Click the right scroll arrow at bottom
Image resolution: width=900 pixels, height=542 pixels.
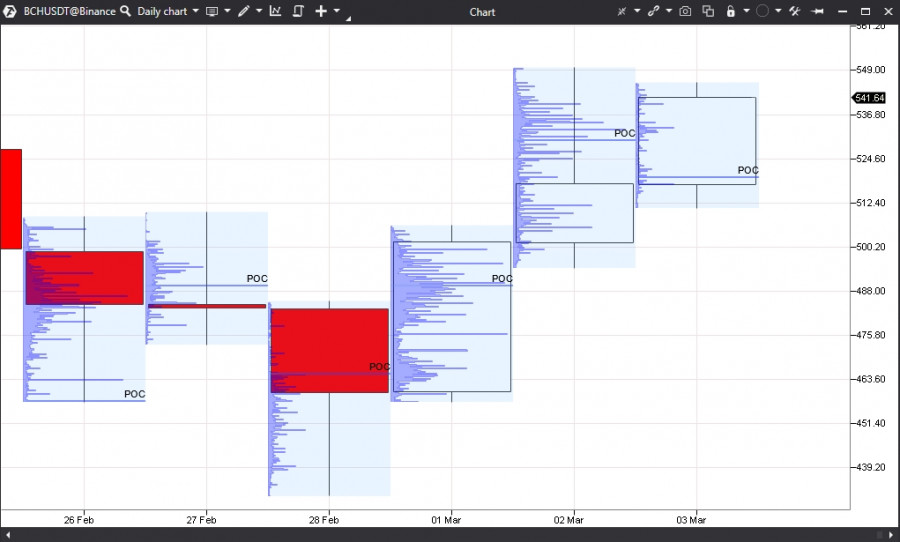pyautogui.click(x=891, y=535)
